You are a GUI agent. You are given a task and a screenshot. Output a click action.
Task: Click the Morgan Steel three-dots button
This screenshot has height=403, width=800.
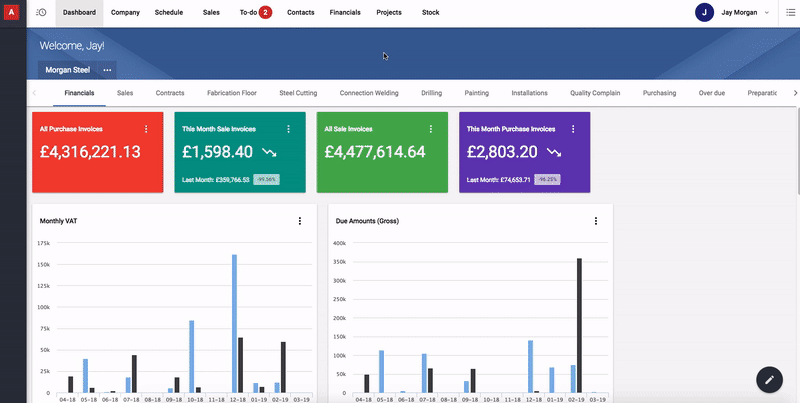tap(107, 70)
